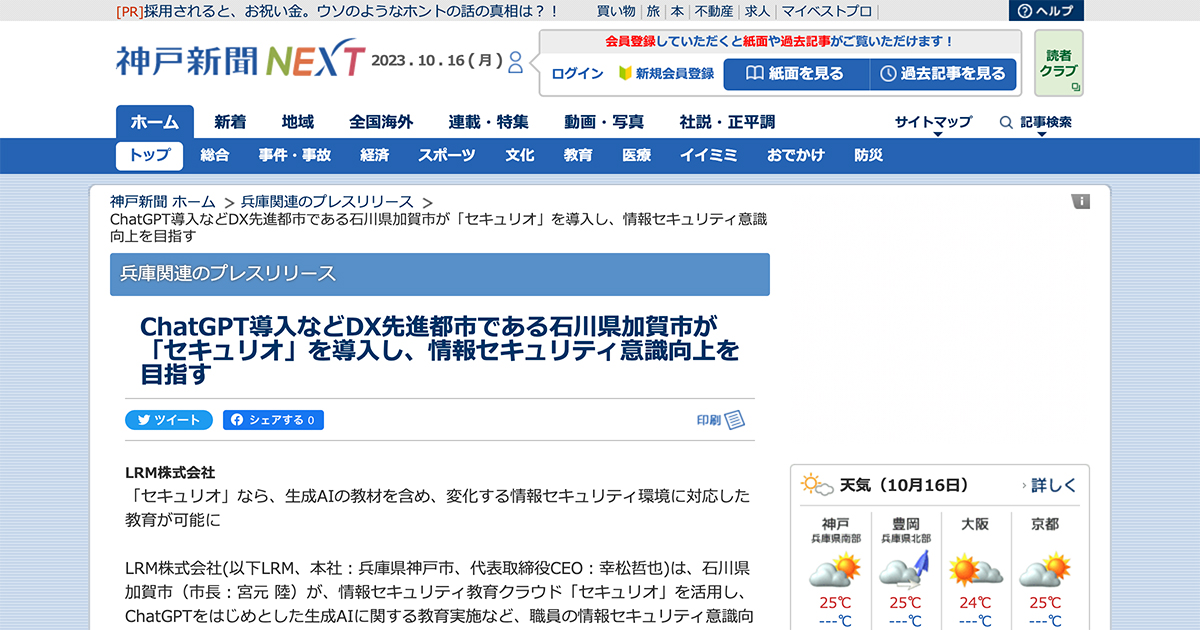This screenshot has height=630, width=1200.
Task: Expand the 記事検索 search dropdown
Action: (x=1037, y=123)
